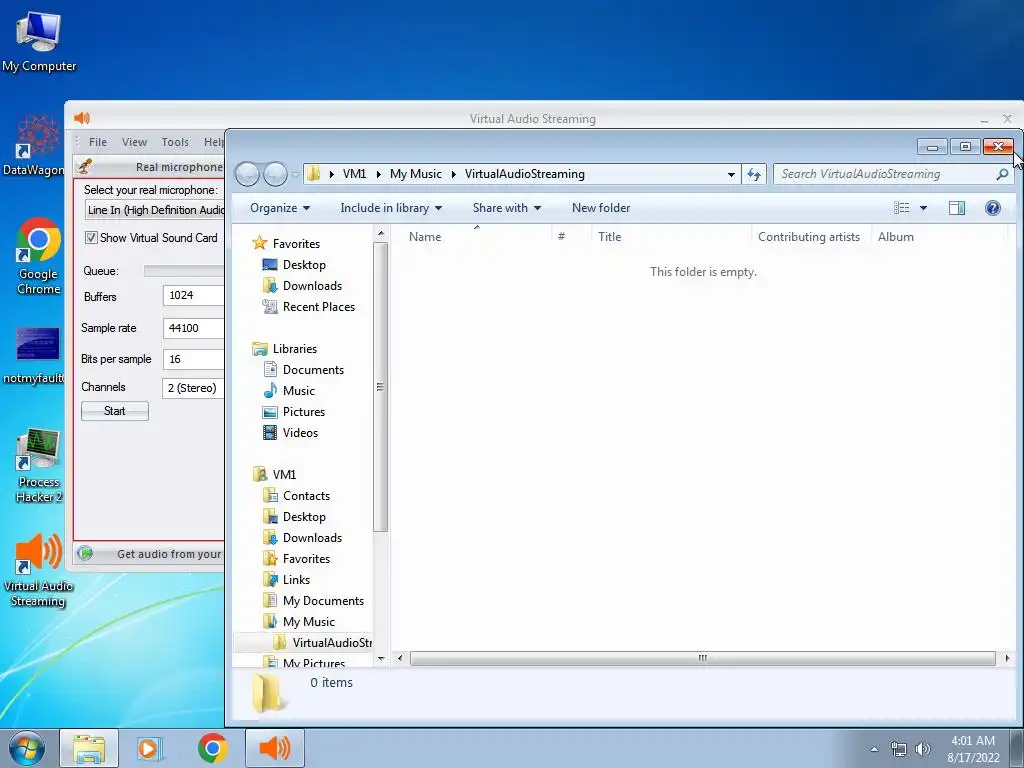Go forward in Explorer navigation
Image resolution: width=1024 pixels, height=768 pixels.
(x=275, y=174)
